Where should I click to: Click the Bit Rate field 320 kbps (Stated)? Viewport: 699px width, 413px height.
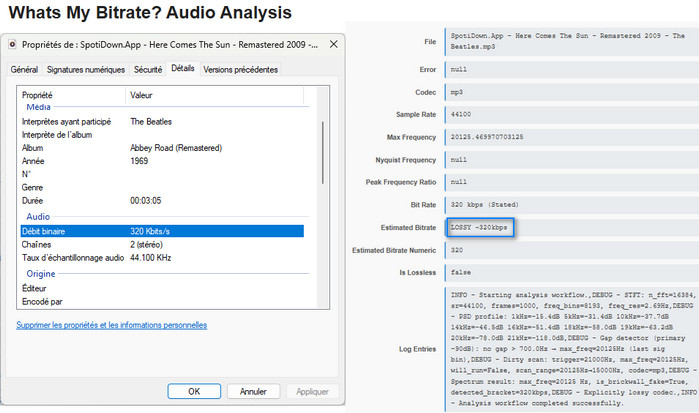[572, 205]
